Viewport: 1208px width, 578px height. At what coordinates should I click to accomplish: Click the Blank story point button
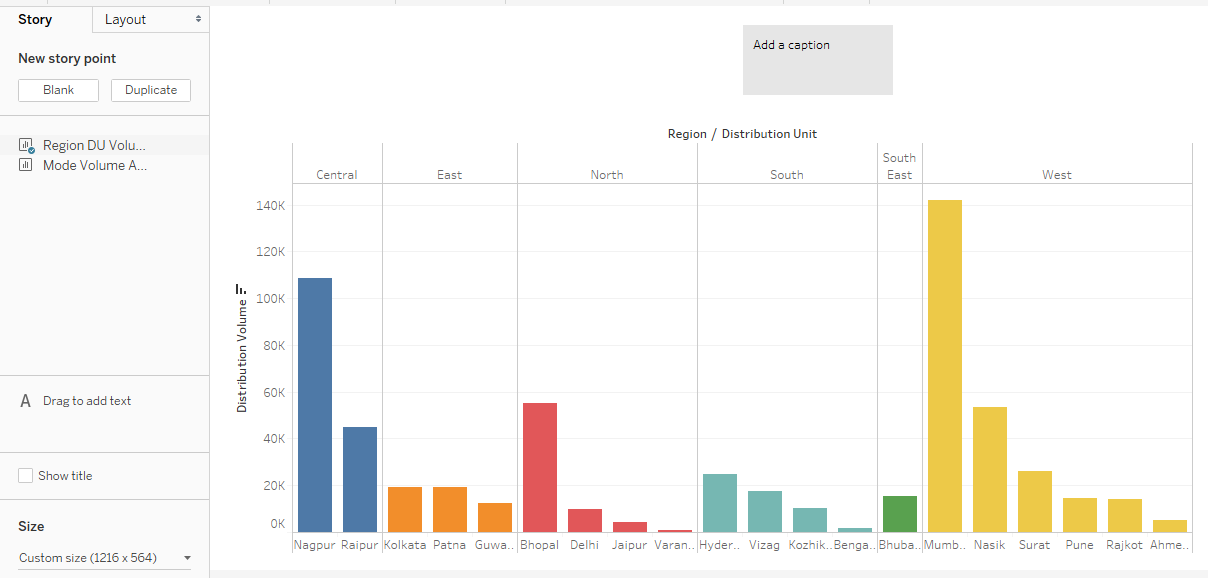59,90
